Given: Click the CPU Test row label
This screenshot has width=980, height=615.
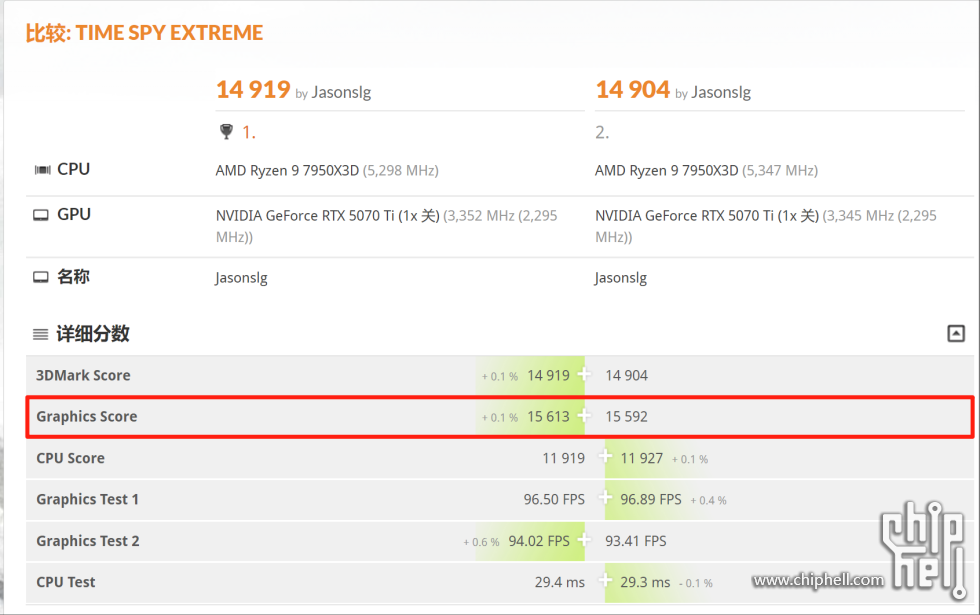Looking at the screenshot, I should (x=66, y=582).
